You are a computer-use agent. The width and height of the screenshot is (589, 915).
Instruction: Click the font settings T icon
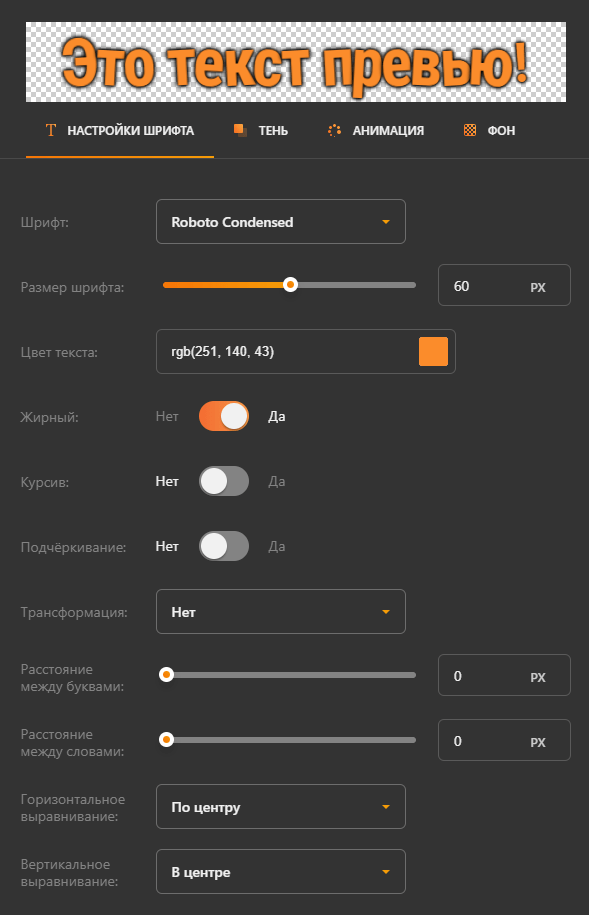(51, 130)
